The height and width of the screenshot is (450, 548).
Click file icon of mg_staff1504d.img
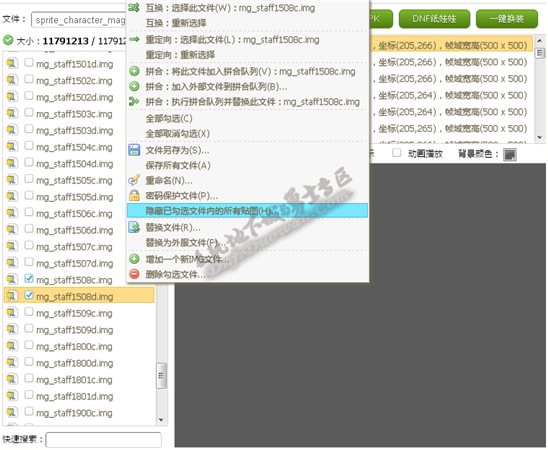pos(12,163)
